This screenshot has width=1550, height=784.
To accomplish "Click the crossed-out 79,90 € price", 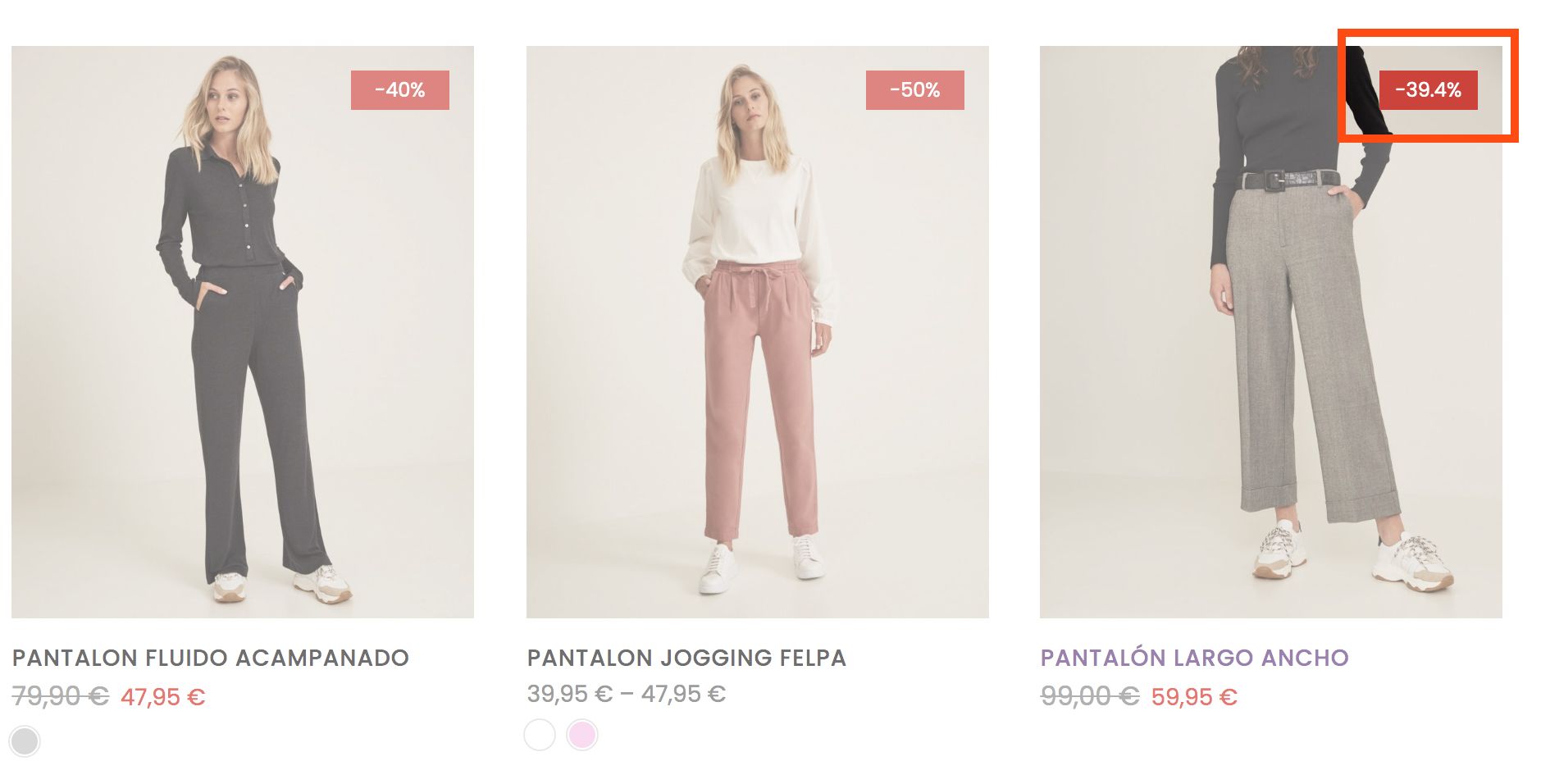I will (61, 696).
